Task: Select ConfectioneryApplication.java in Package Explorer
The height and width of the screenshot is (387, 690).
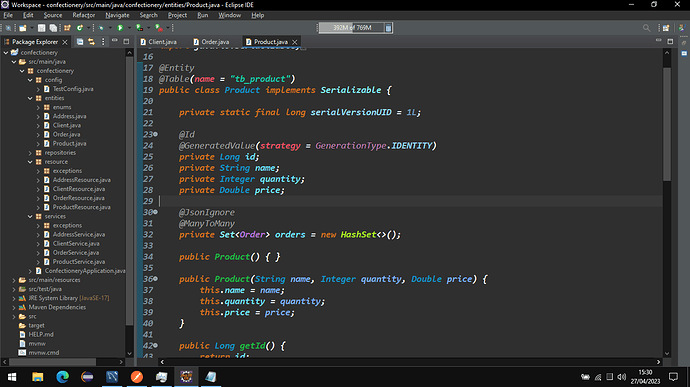Action: [x=85, y=271]
